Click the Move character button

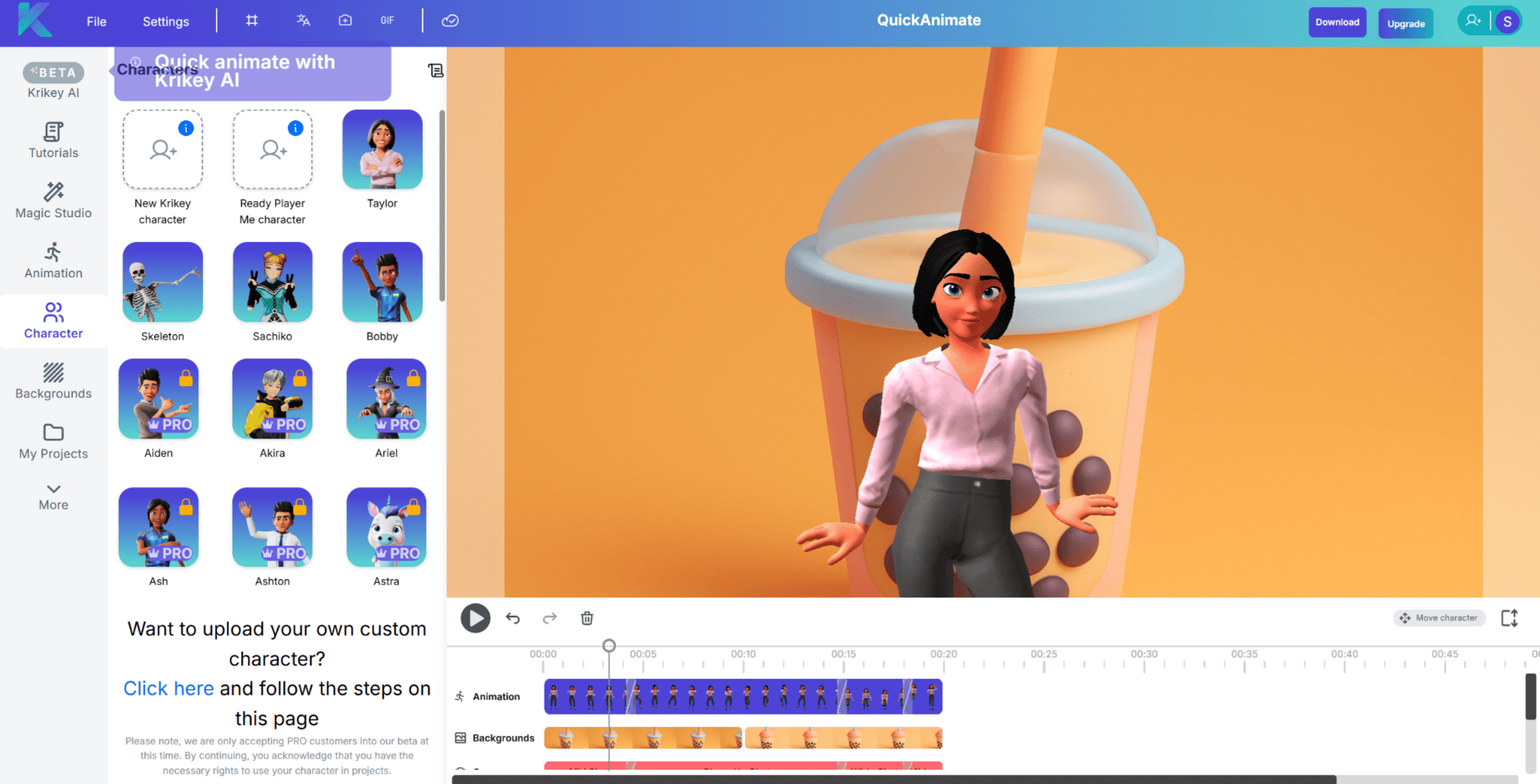(x=1440, y=618)
